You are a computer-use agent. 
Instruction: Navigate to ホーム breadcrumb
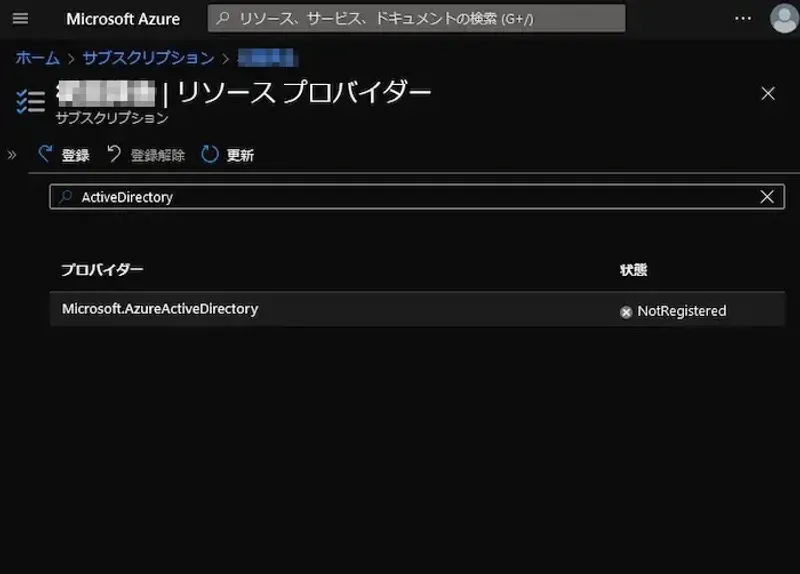coord(37,58)
